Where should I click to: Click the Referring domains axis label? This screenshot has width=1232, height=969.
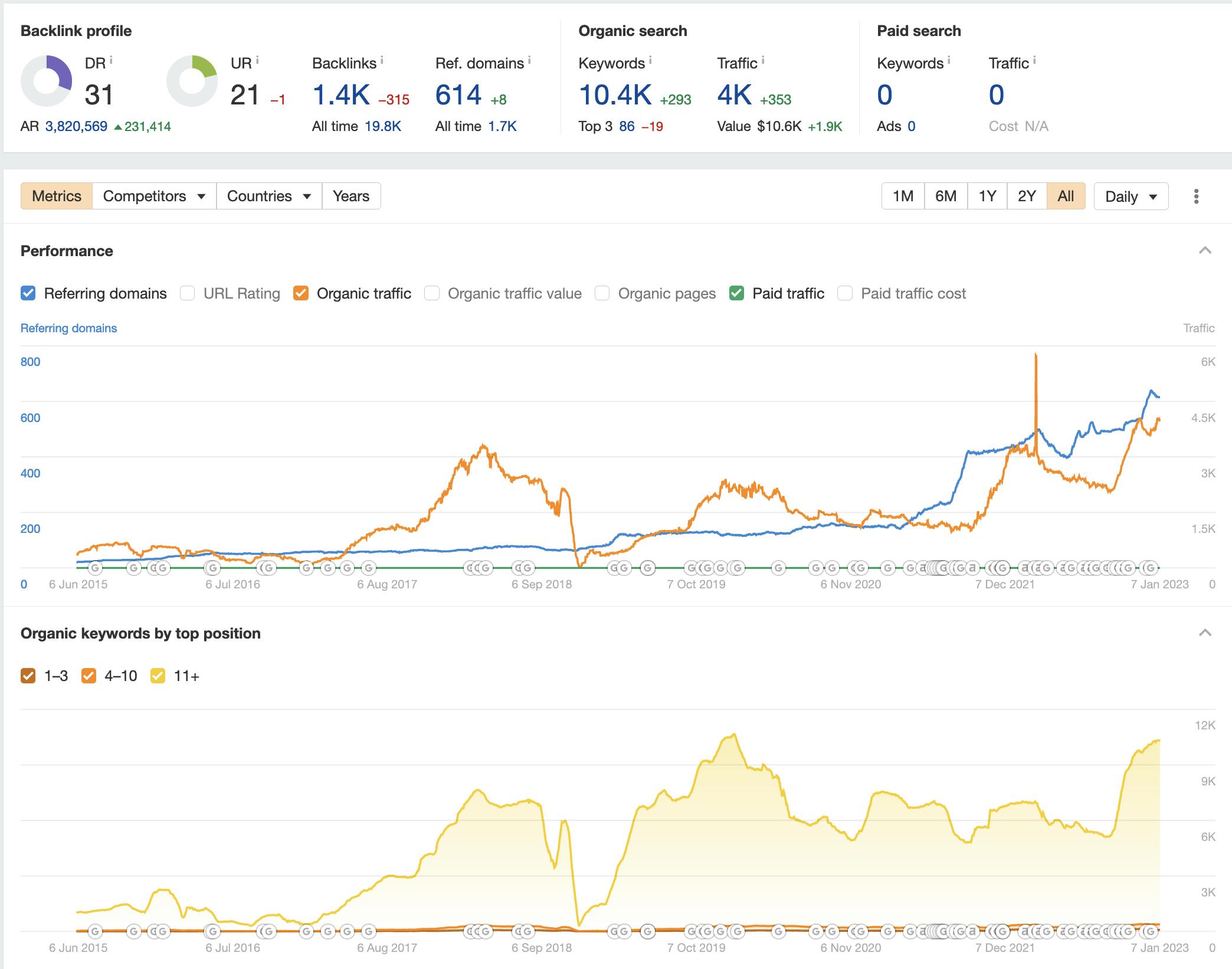pos(68,328)
